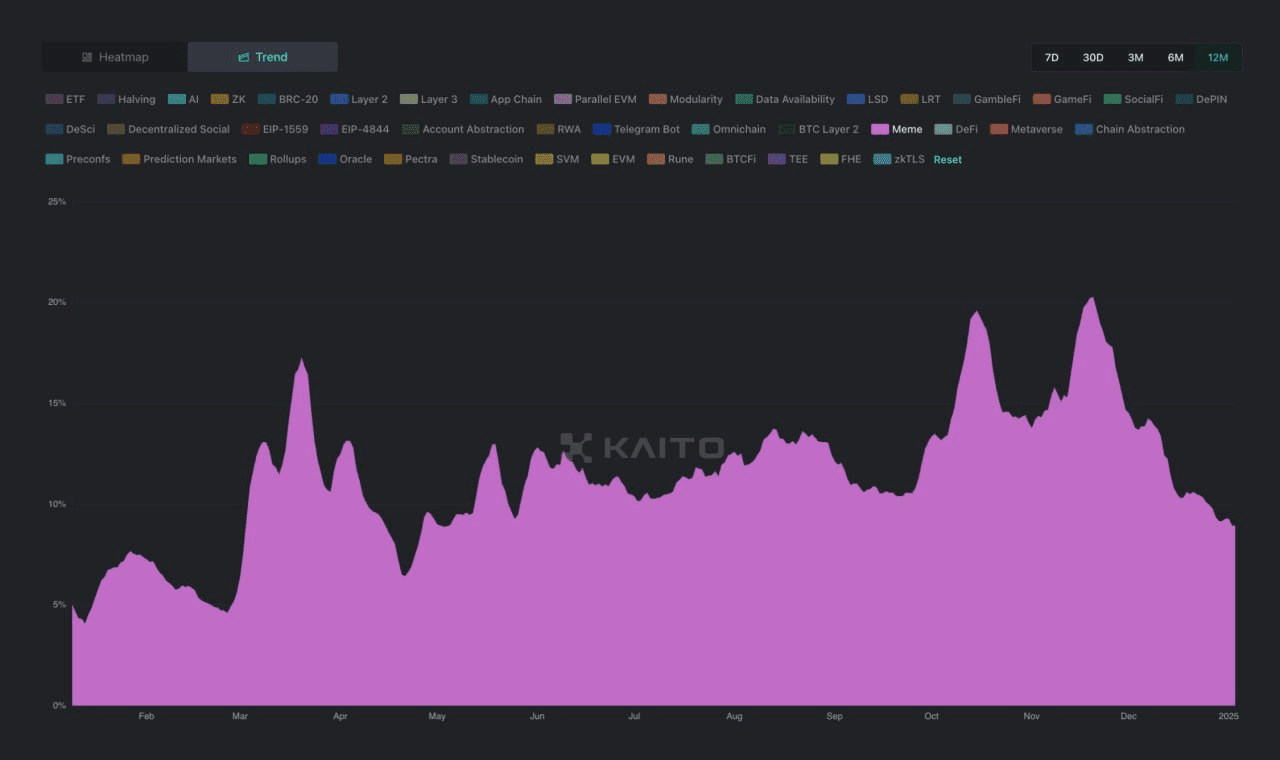Click the 20% y-axis label
Image resolution: width=1280 pixels, height=760 pixels.
(56, 302)
